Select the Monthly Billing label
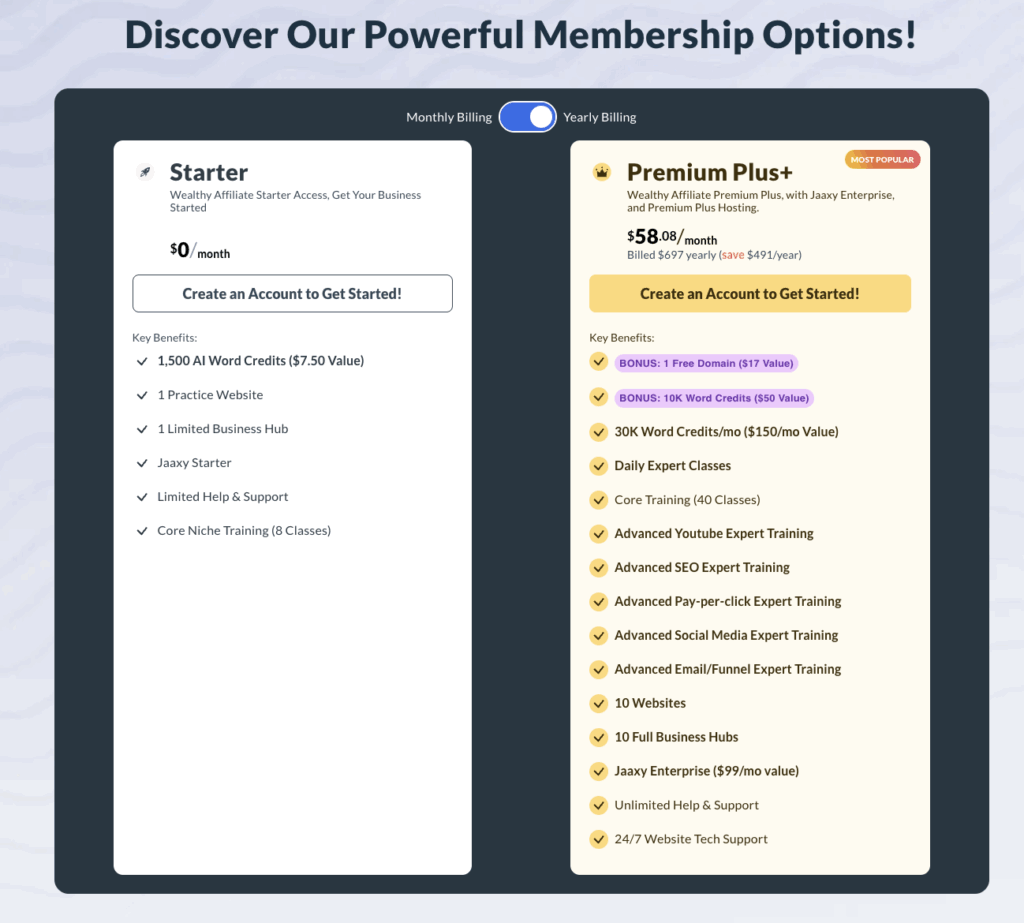The image size is (1024, 923). pyautogui.click(x=449, y=117)
